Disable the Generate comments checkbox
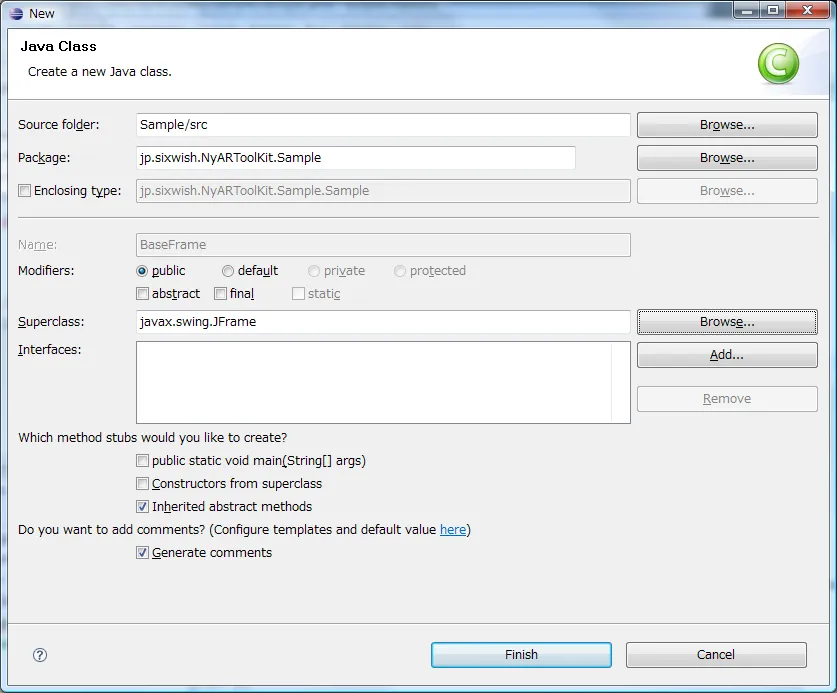Viewport: 837px width, 693px height. tap(143, 553)
